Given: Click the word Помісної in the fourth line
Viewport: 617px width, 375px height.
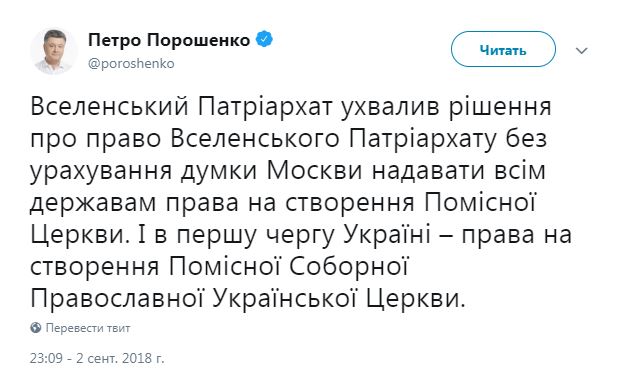Looking at the screenshot, I should (x=479, y=203).
